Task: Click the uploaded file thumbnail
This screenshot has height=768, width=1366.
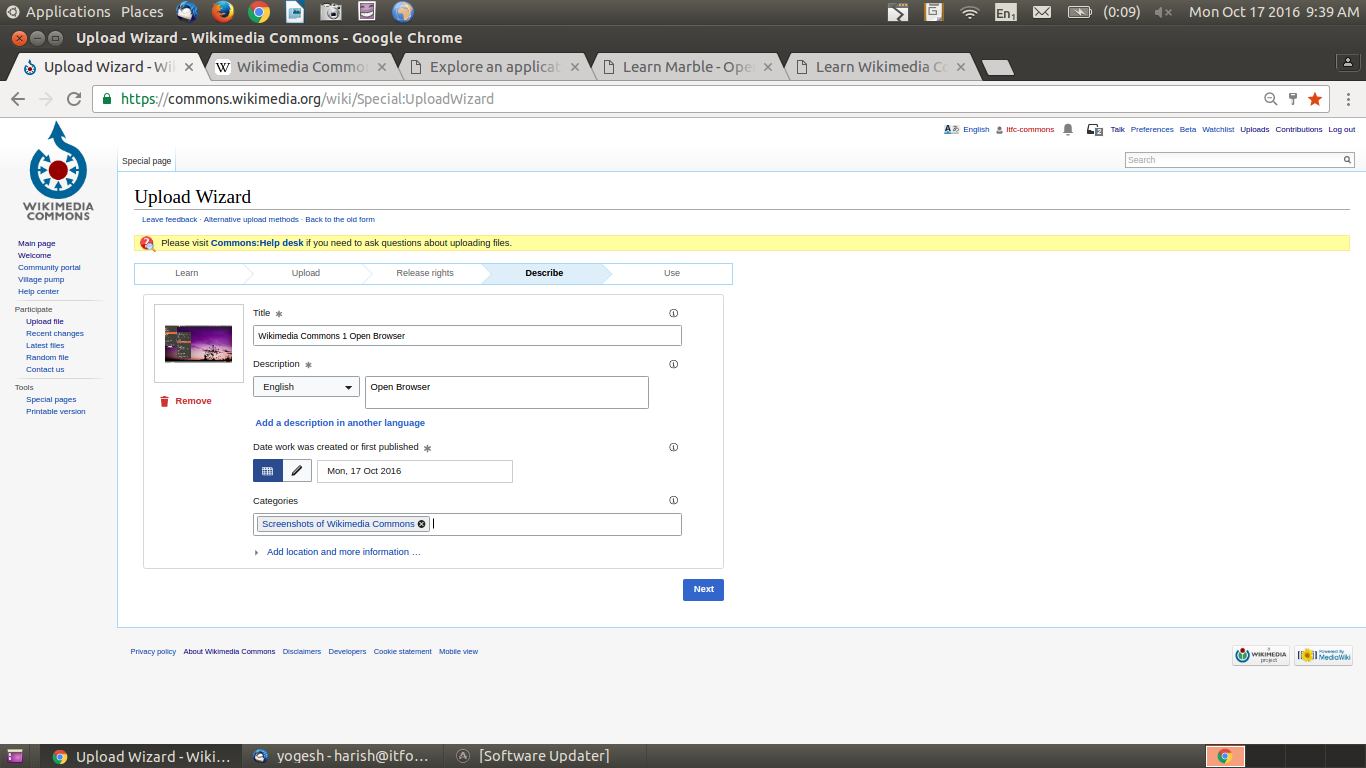Action: 198,344
